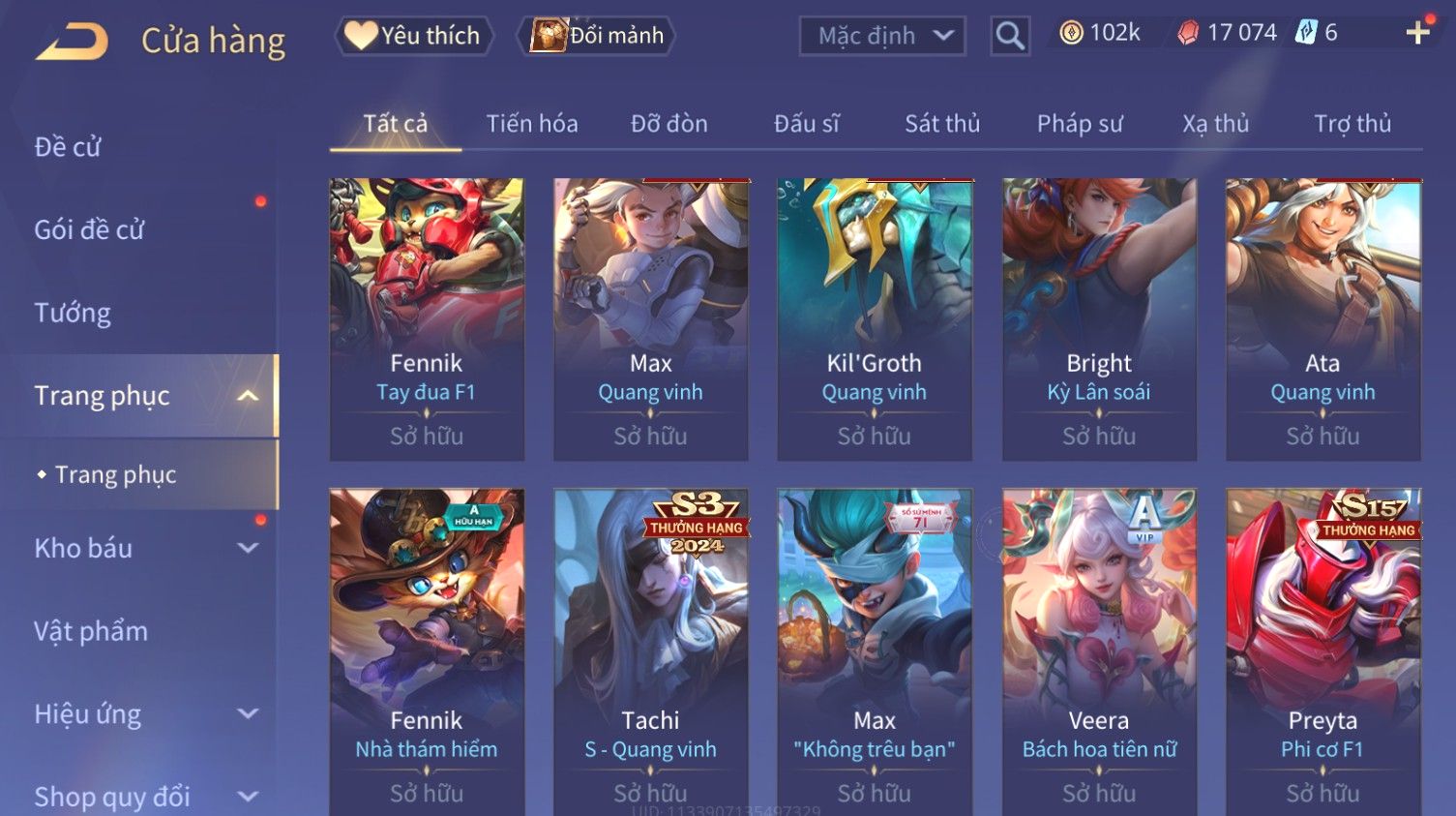Open the Mặc định sort dropdown
Image resolution: width=1456 pixels, height=816 pixels.
pyautogui.click(x=882, y=36)
